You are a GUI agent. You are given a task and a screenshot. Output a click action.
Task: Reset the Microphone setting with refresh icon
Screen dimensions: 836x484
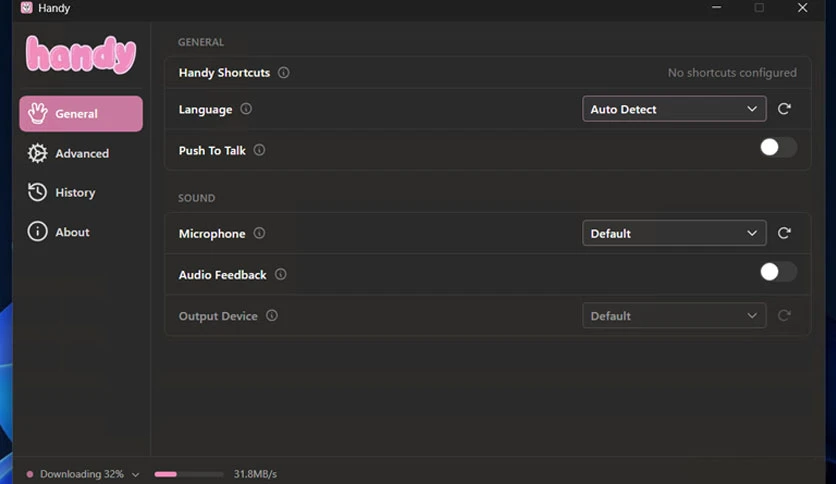tap(784, 233)
